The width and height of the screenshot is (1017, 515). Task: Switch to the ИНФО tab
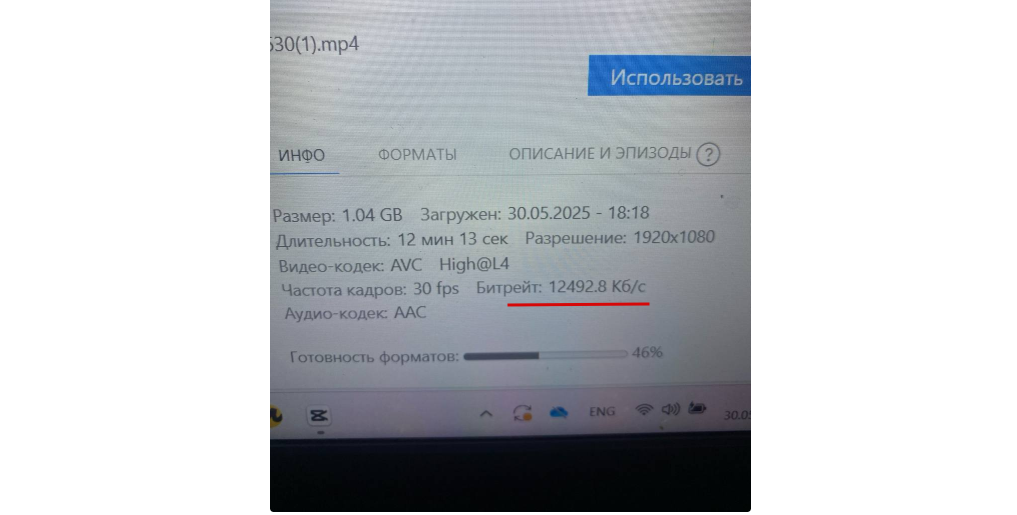[302, 156]
